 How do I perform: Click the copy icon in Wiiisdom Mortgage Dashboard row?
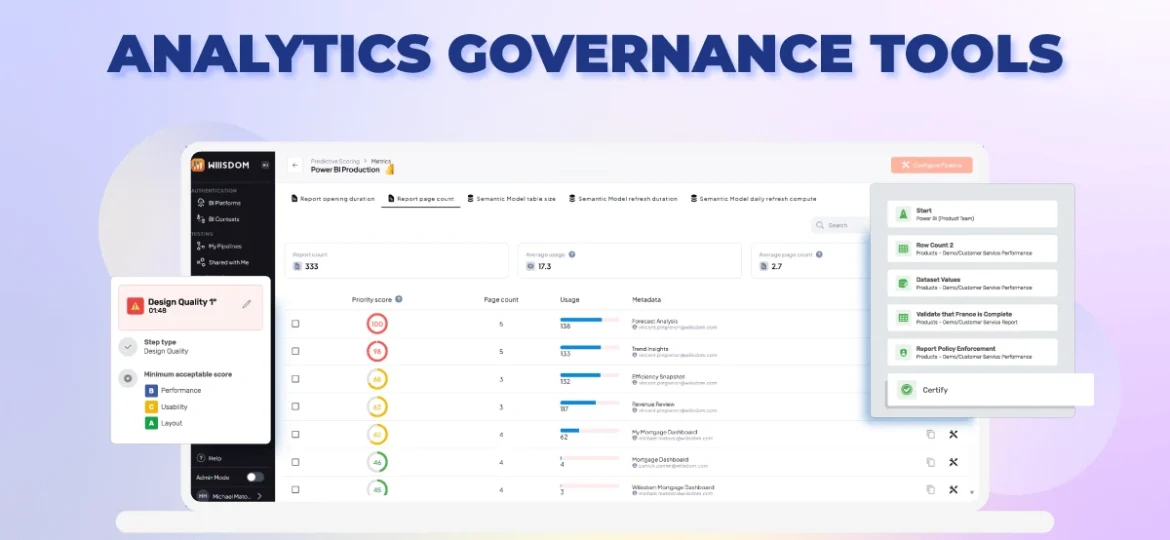click(x=930, y=489)
